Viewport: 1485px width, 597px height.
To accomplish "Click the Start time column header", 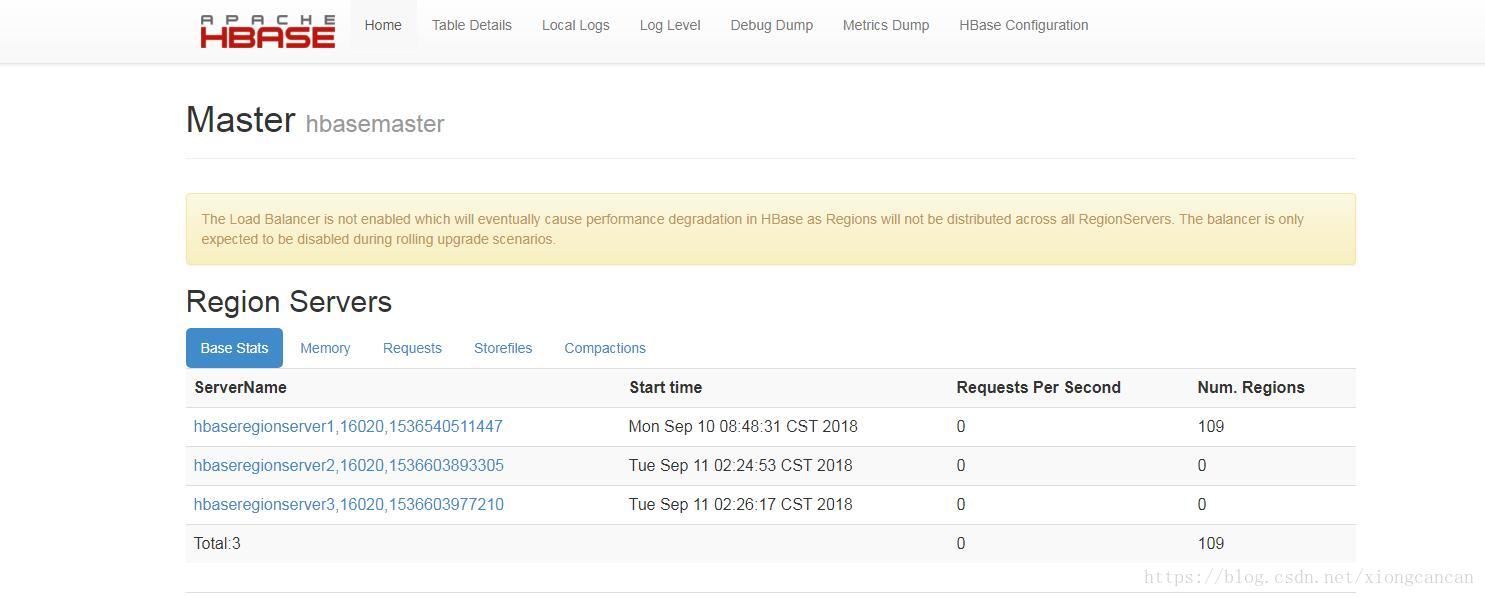I will [666, 387].
